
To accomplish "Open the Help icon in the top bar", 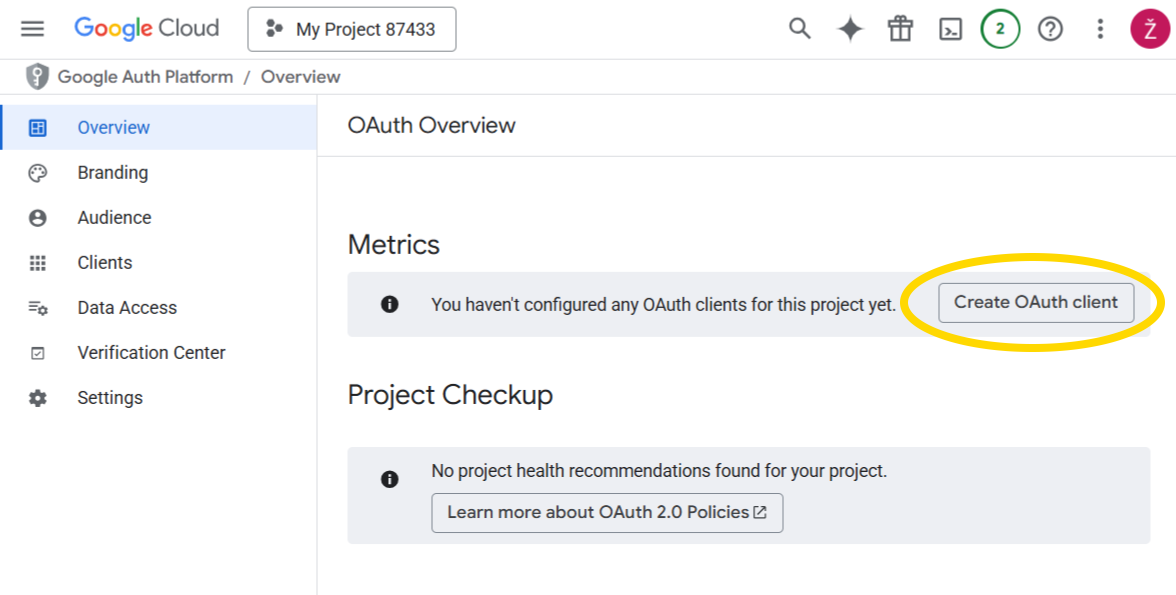I will 1049,28.
